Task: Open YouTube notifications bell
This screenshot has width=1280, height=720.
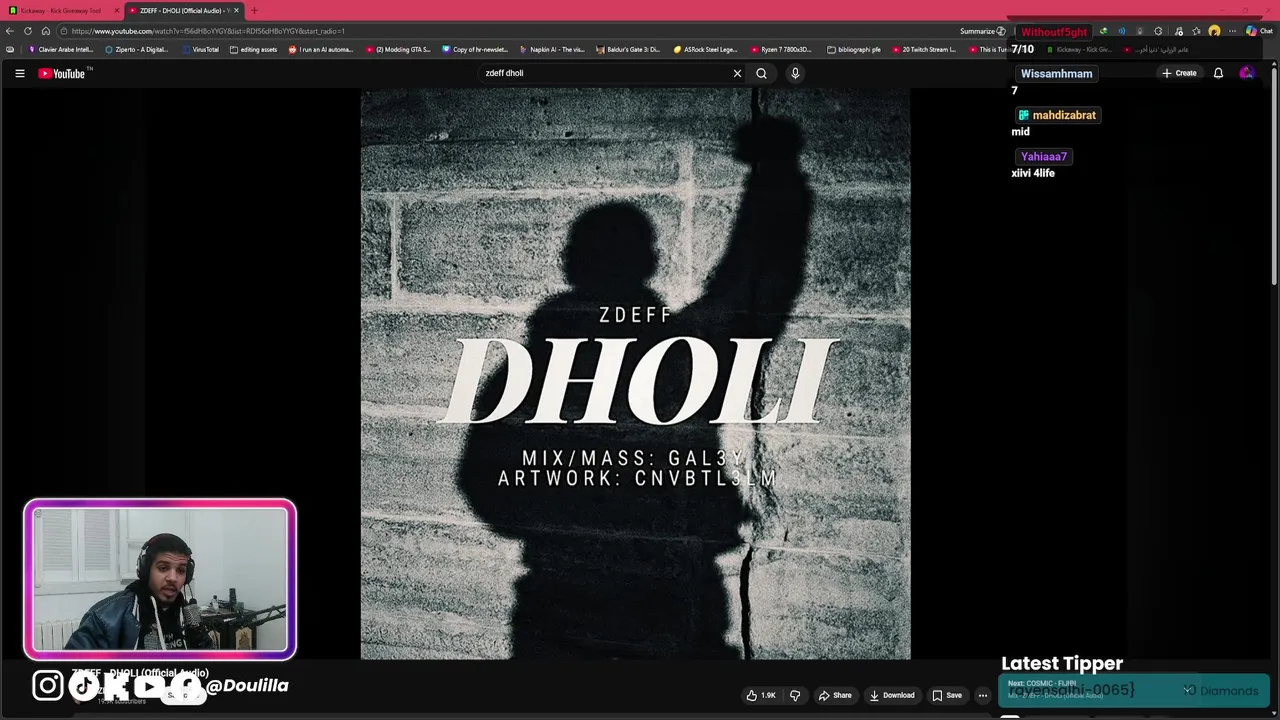Action: 1218,73
